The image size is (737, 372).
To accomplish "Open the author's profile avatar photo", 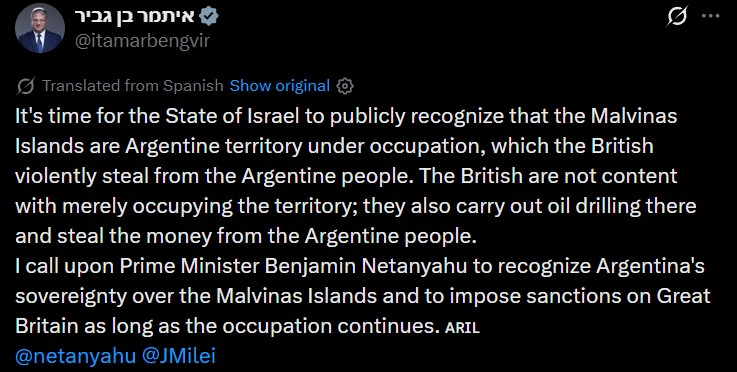I will coord(40,28).
